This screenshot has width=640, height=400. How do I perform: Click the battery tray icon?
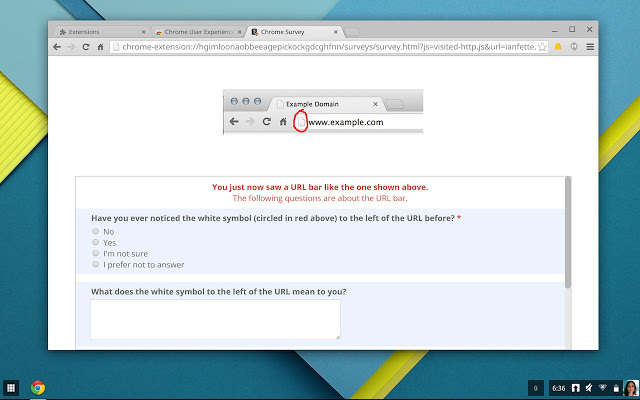[x=616, y=388]
